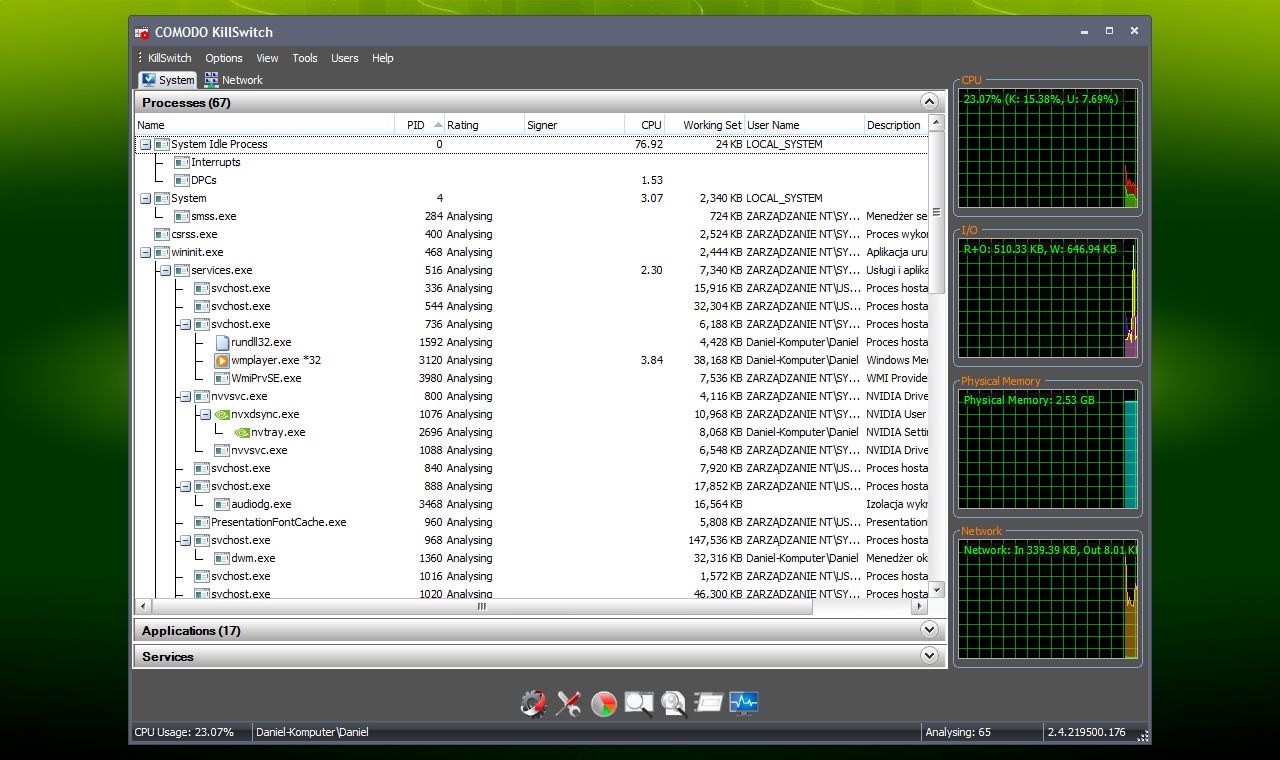The width and height of the screenshot is (1280, 760).
Task: Click the NVIDIA icon next to nvtray.exe
Action: click(242, 432)
